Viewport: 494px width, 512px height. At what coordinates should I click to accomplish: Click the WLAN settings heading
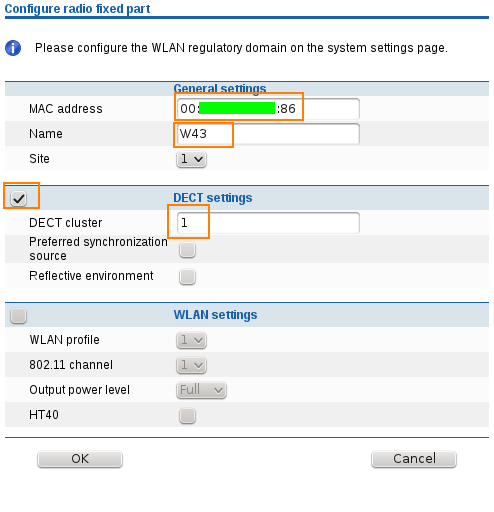click(215, 315)
